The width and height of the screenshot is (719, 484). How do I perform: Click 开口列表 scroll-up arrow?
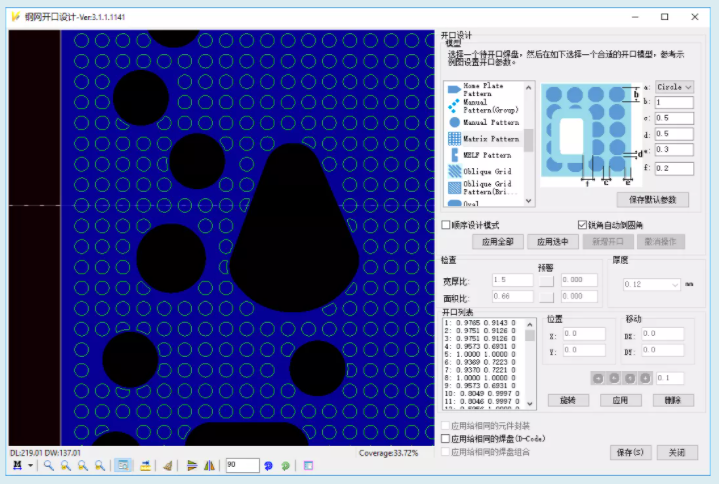tap(530, 324)
